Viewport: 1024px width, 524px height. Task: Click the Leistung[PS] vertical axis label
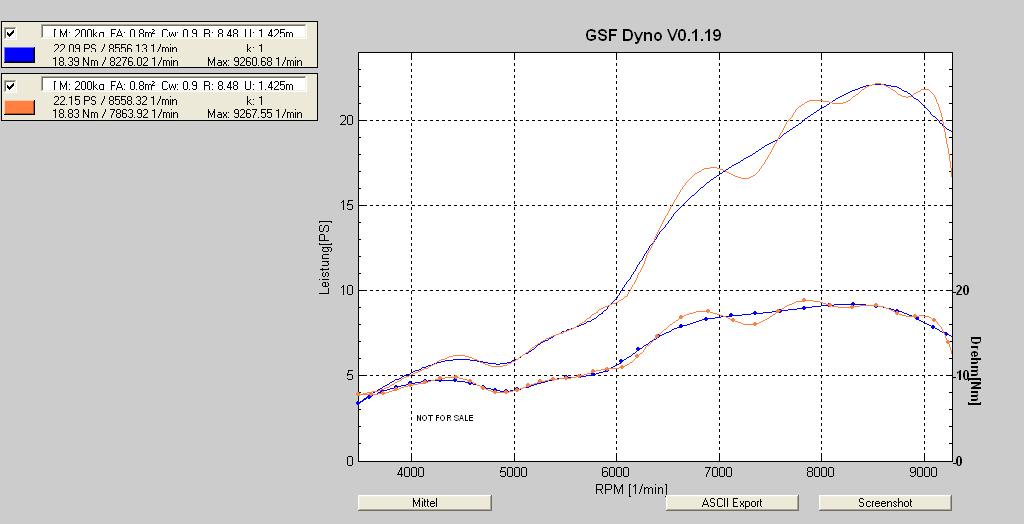tap(325, 258)
